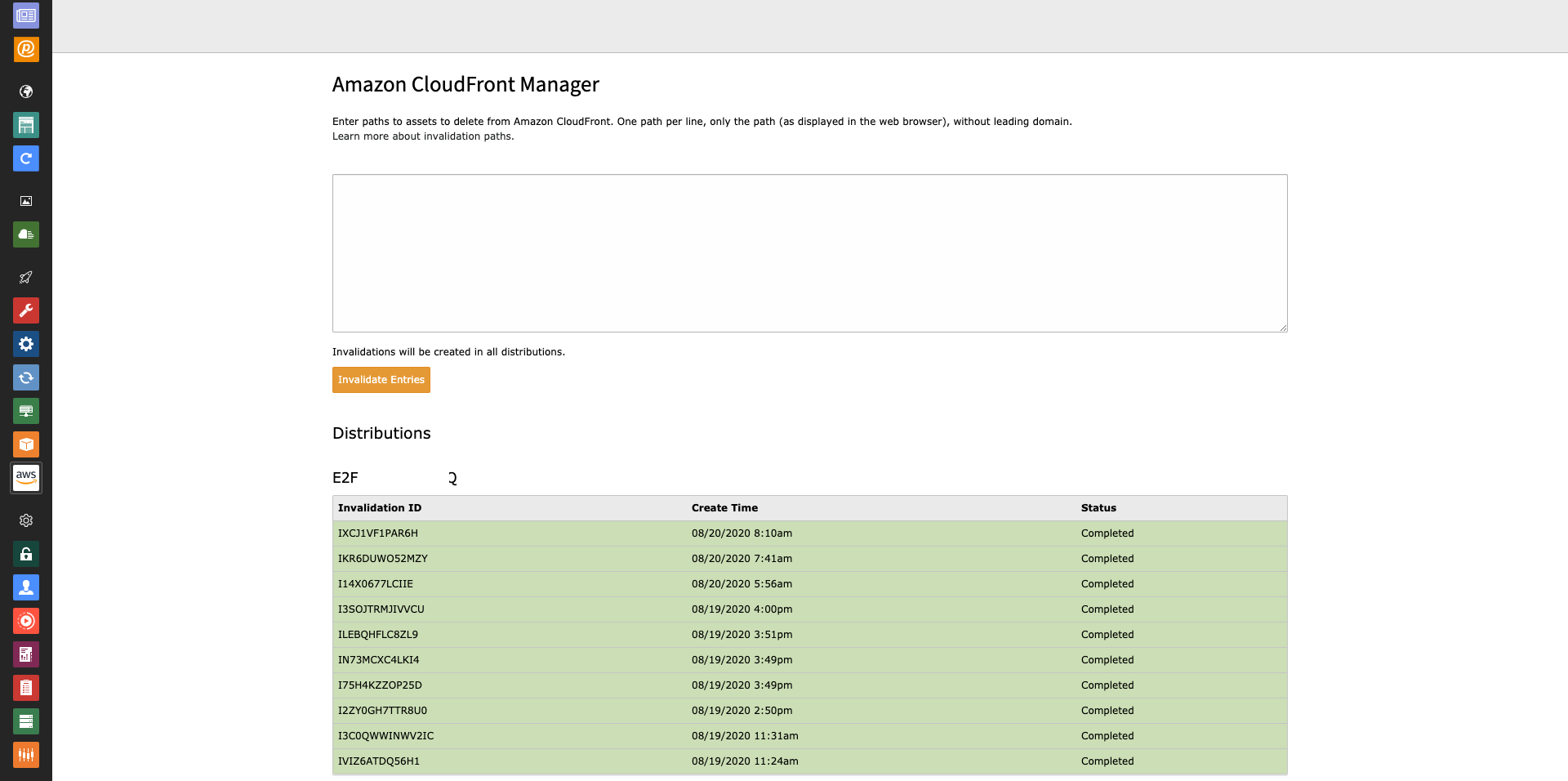This screenshot has width=1568, height=781.
Task: Open the invalidation paths learn more link
Action: [x=422, y=136]
